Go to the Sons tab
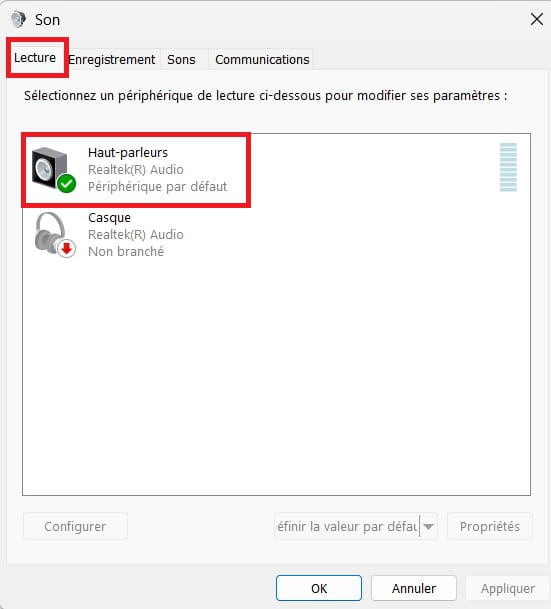 181,59
